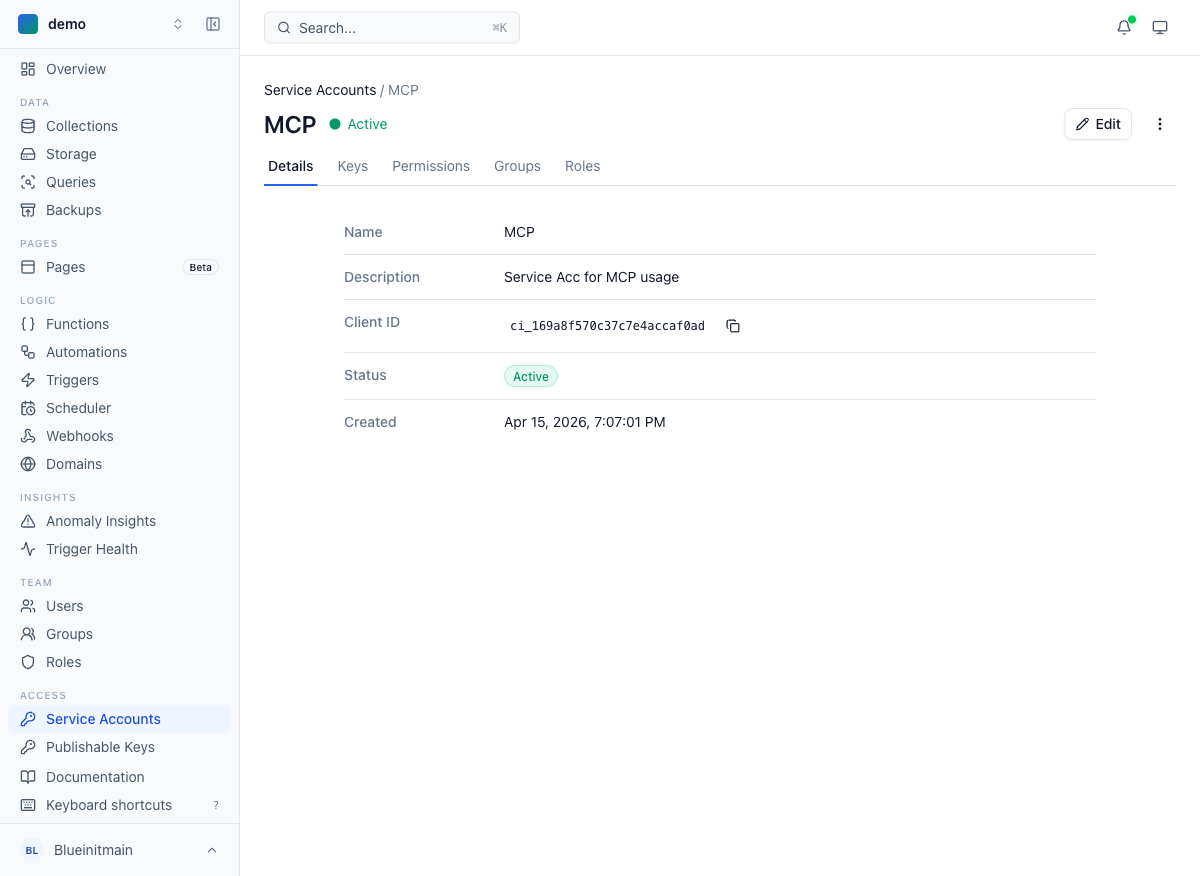Open notifications bell icon

pos(1124,27)
